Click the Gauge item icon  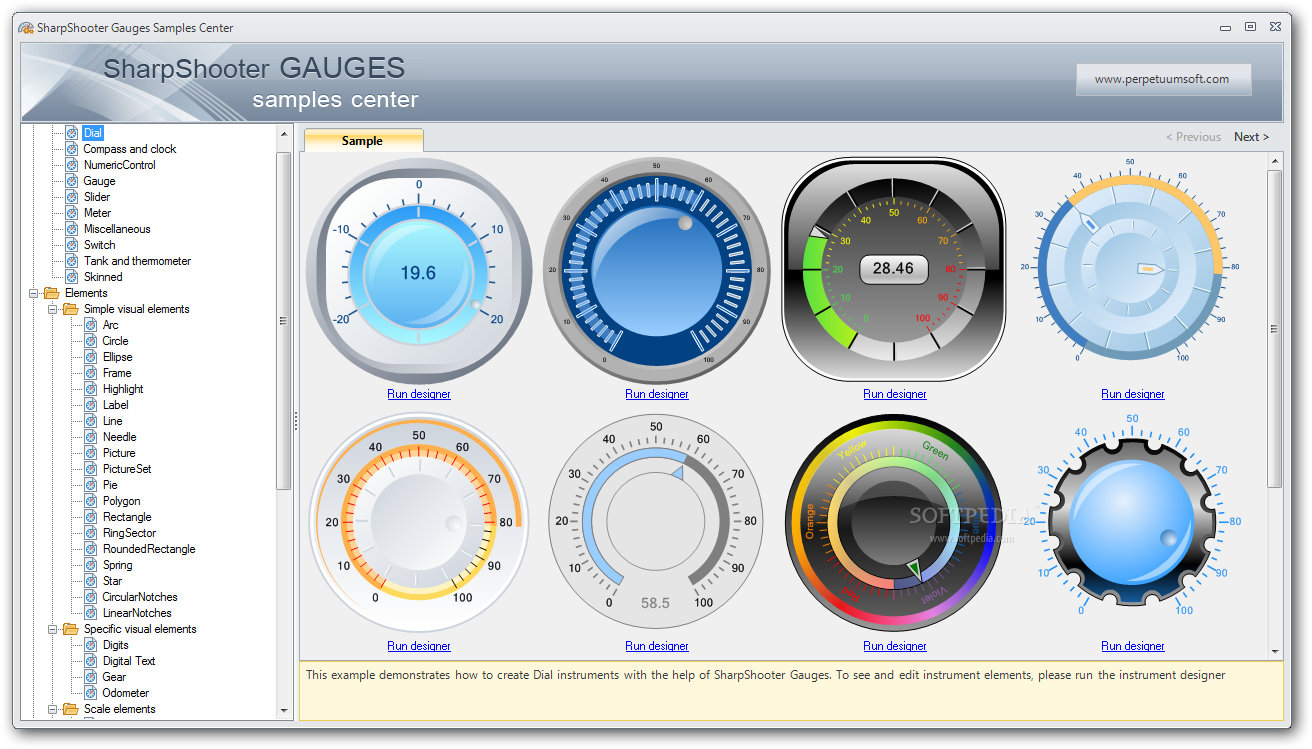(x=72, y=181)
